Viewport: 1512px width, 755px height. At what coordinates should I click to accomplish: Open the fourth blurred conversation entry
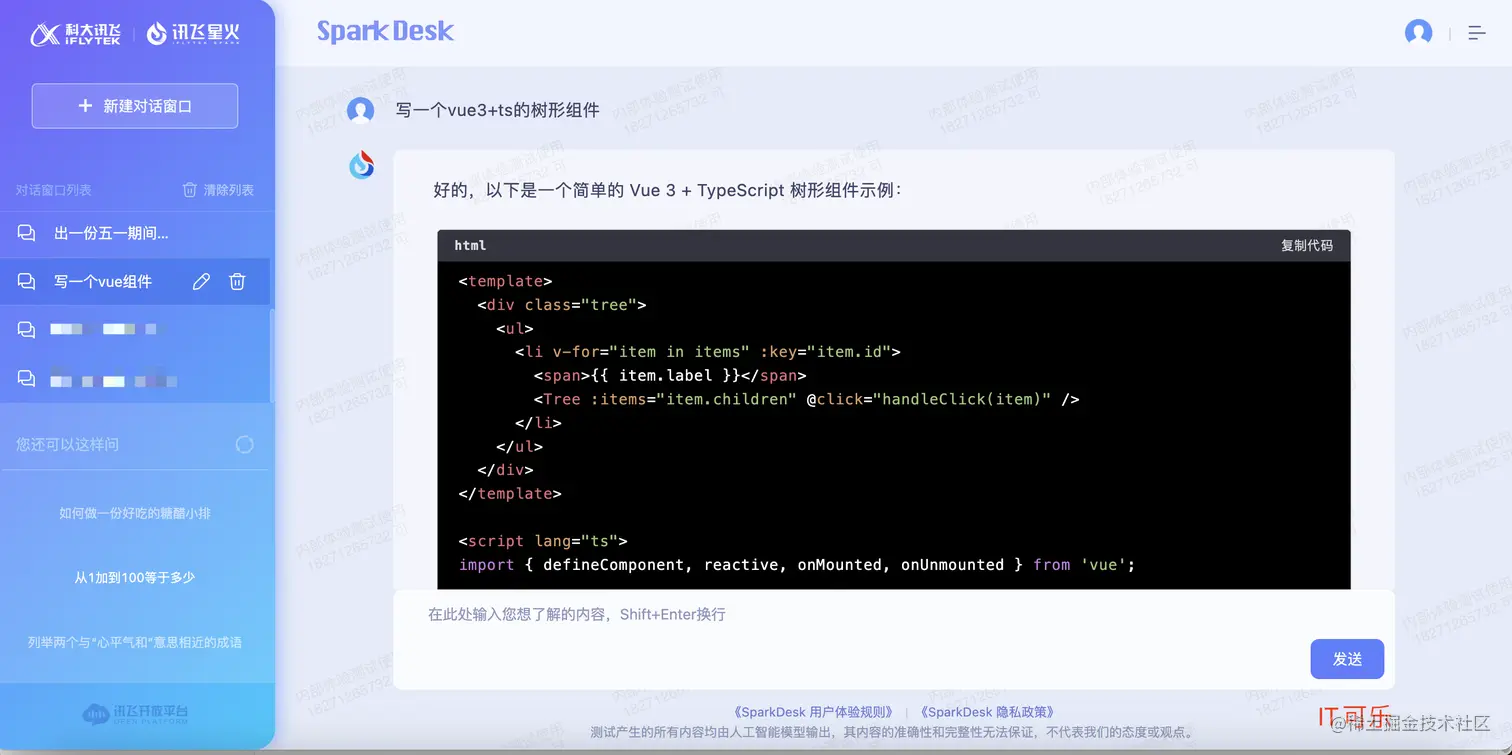point(135,379)
